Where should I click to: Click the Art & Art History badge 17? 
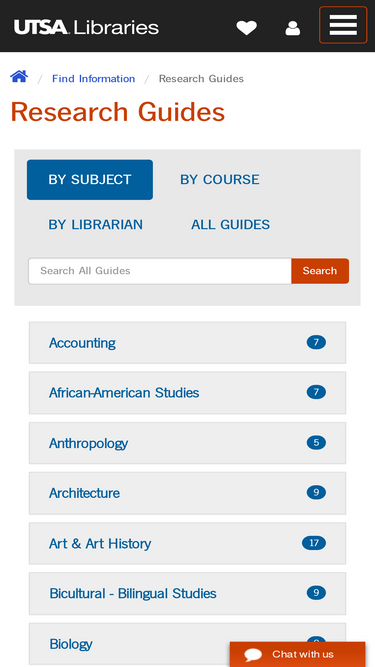[314, 543]
